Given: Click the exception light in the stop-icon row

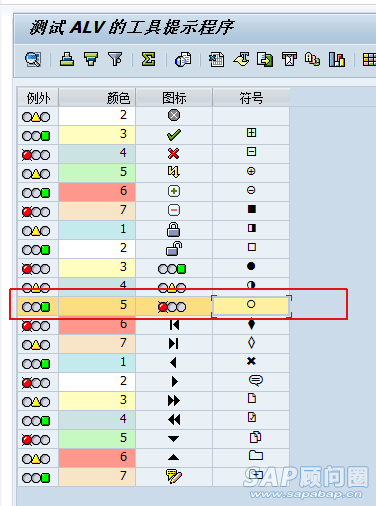Looking at the screenshot, I should 36,117.
